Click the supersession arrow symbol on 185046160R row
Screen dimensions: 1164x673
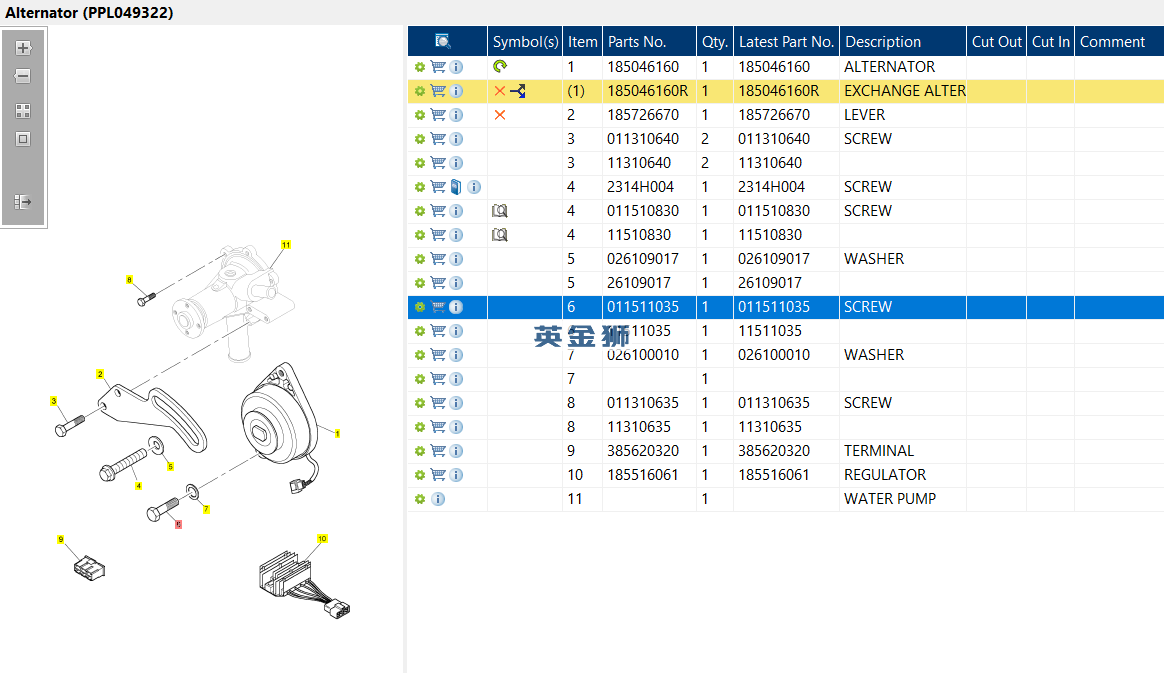518,91
